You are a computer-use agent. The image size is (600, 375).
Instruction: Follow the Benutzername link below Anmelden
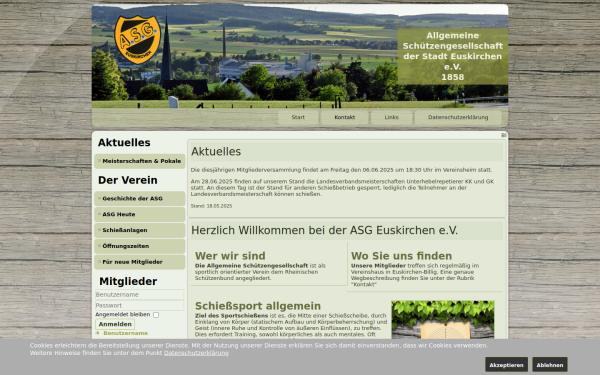tap(126, 333)
